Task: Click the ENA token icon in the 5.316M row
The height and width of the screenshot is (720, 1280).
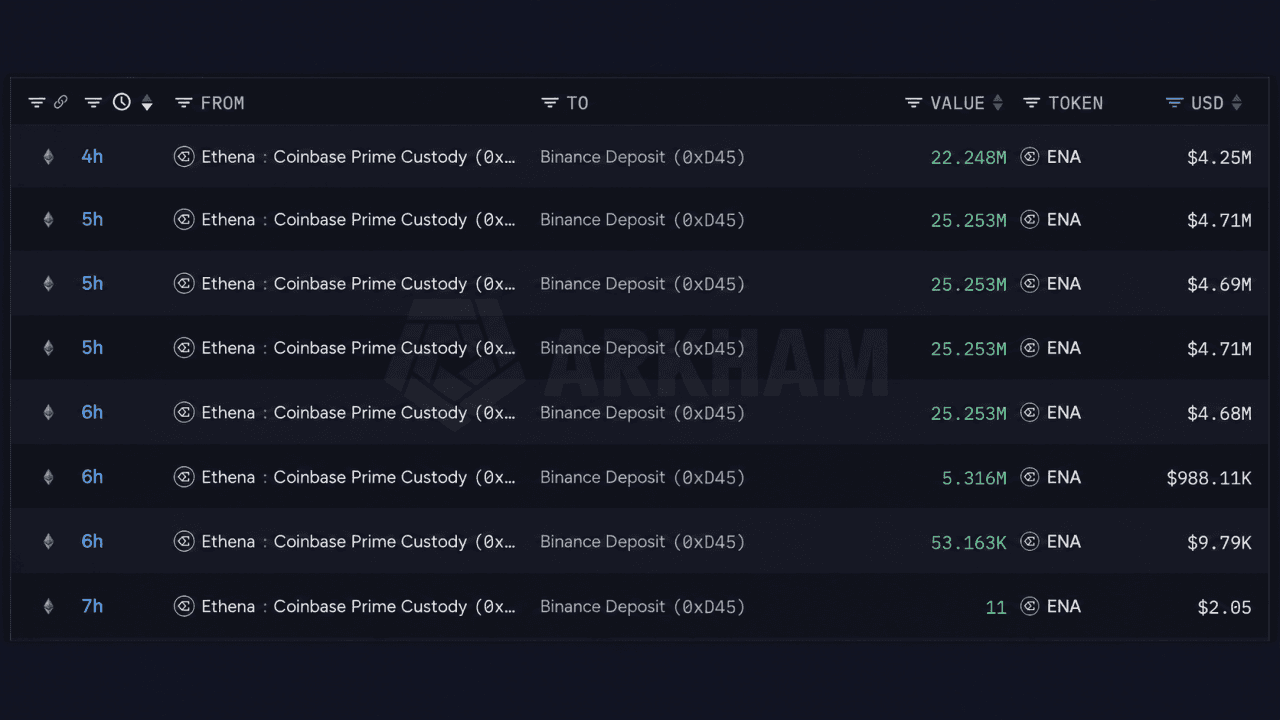Action: point(1030,477)
